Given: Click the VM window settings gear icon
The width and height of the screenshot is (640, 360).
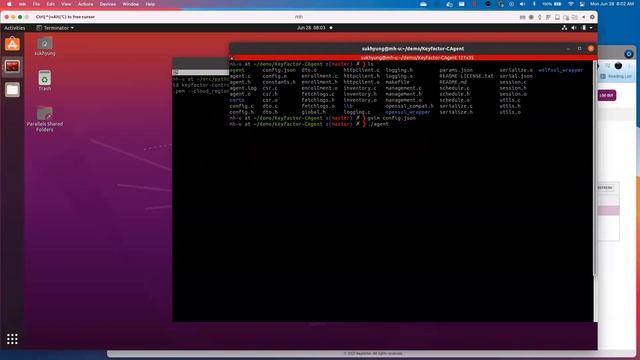Looking at the screenshot, I should pos(592,17).
